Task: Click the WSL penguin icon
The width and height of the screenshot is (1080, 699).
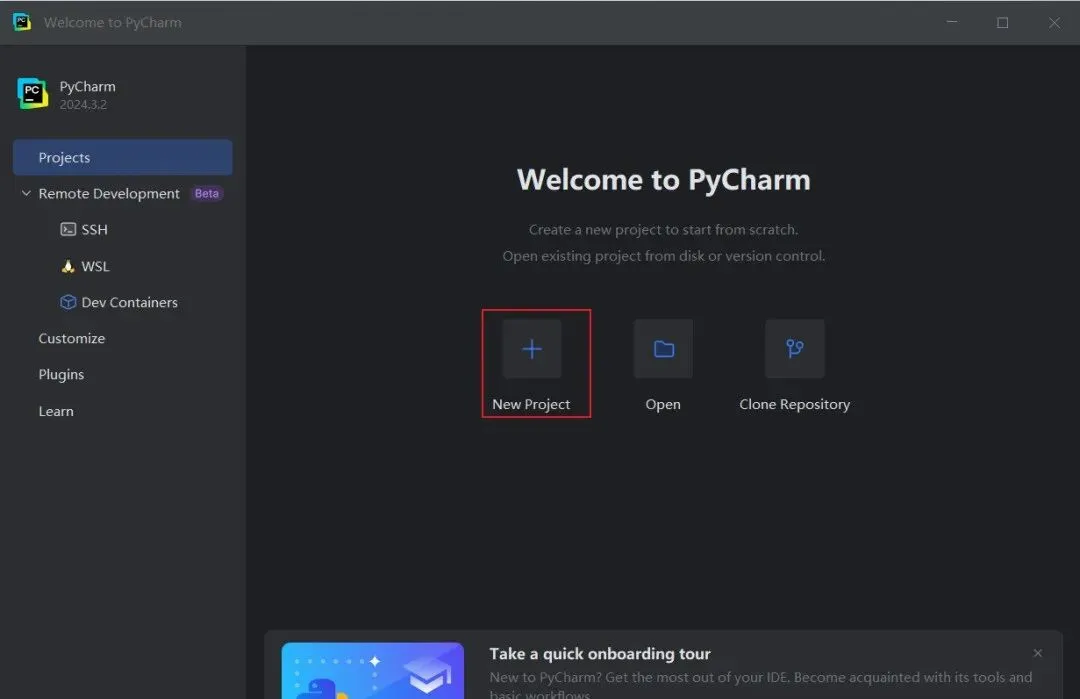Action: coord(68,267)
